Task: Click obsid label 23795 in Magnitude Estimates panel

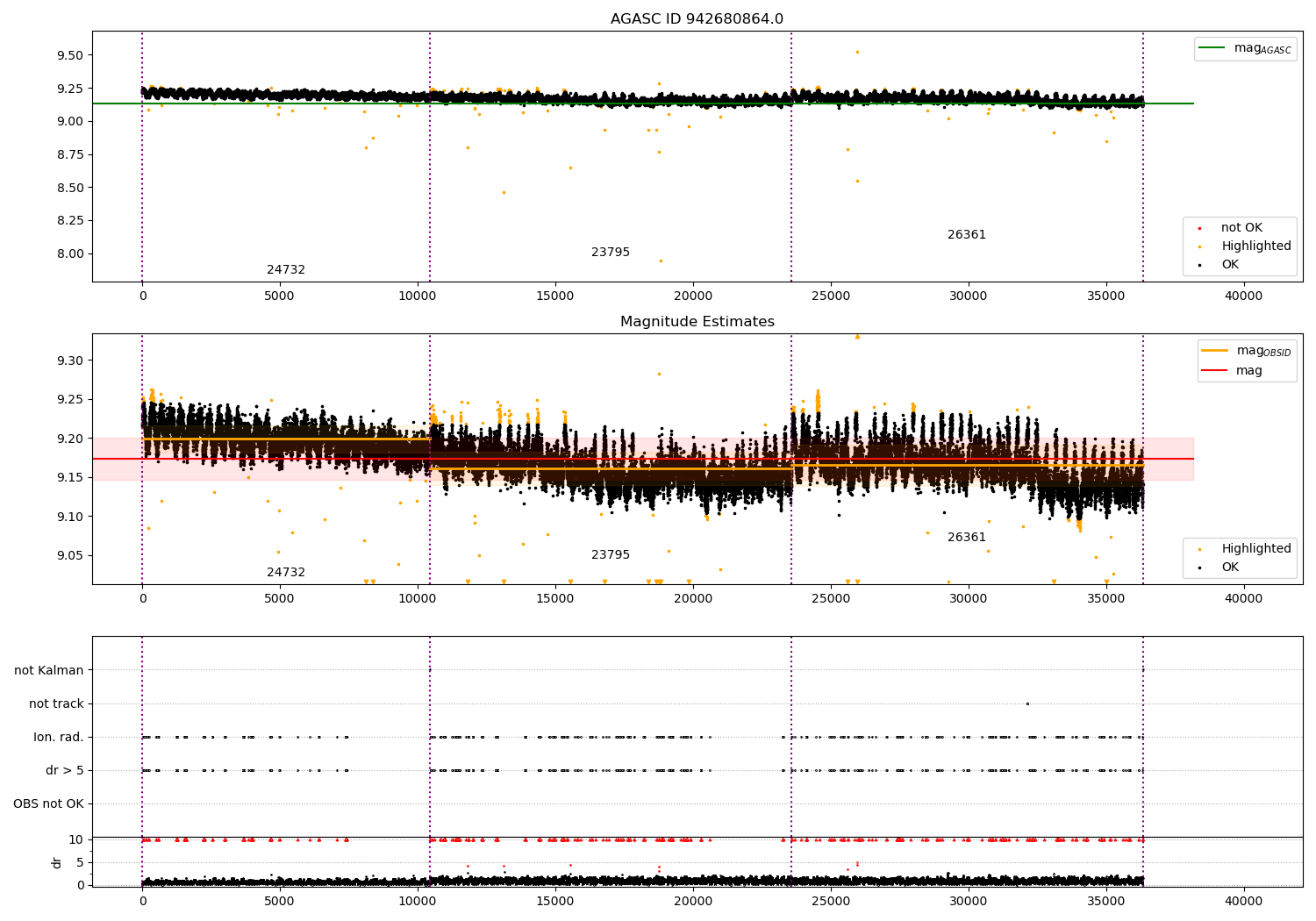Action: tap(611, 555)
